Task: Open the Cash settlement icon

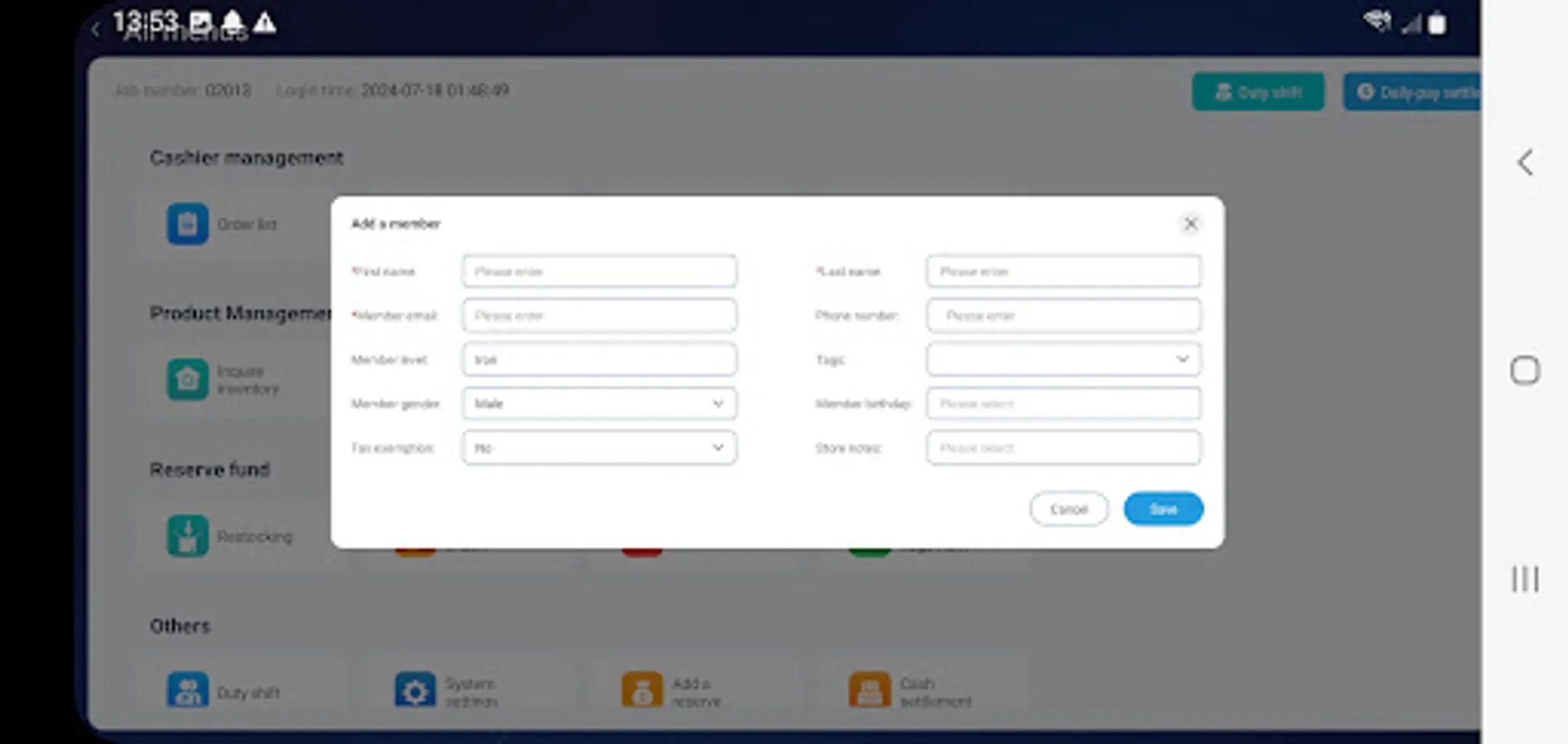Action: pos(869,690)
